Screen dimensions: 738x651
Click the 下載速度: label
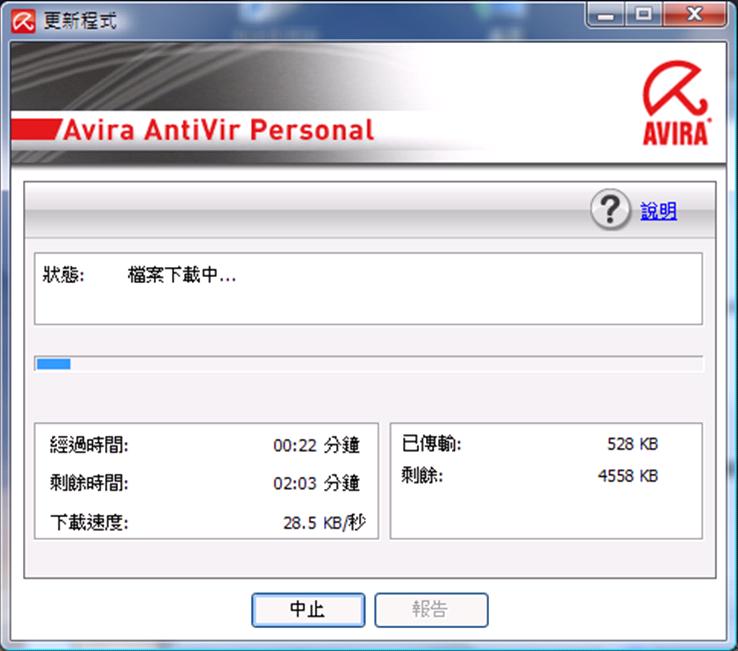click(89, 522)
